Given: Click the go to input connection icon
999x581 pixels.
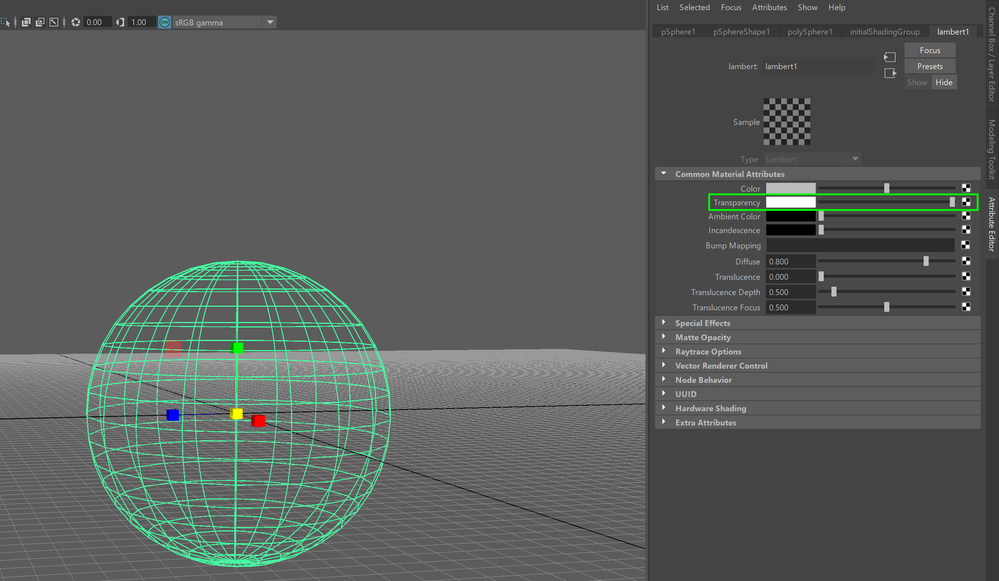Looking at the screenshot, I should point(890,57).
